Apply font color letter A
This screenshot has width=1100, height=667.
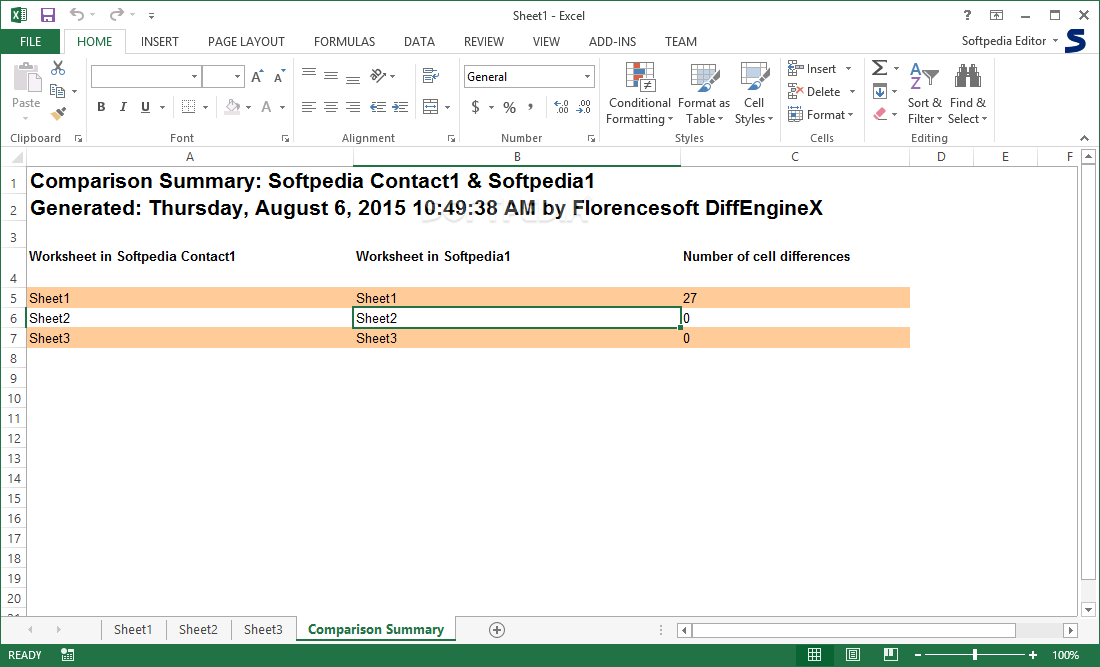tap(267, 107)
